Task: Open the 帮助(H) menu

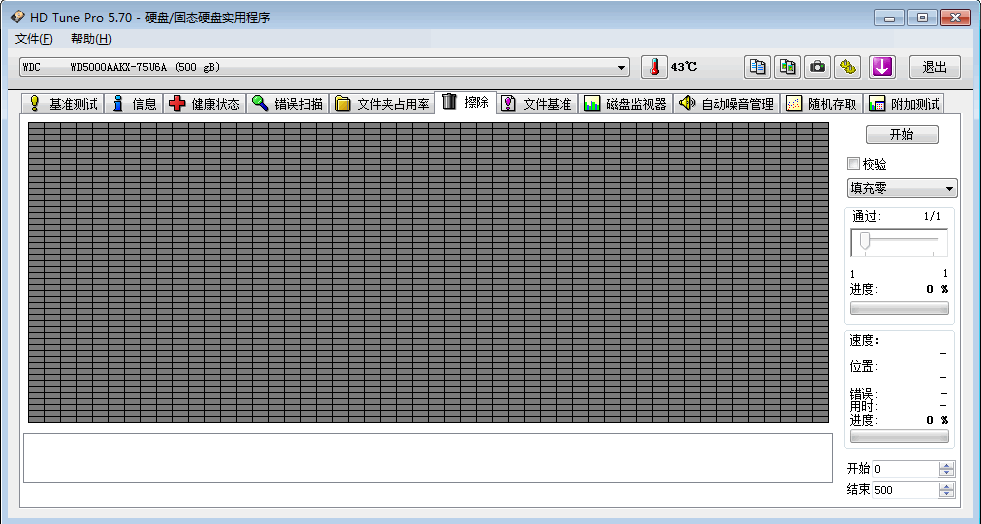Action: pos(91,39)
